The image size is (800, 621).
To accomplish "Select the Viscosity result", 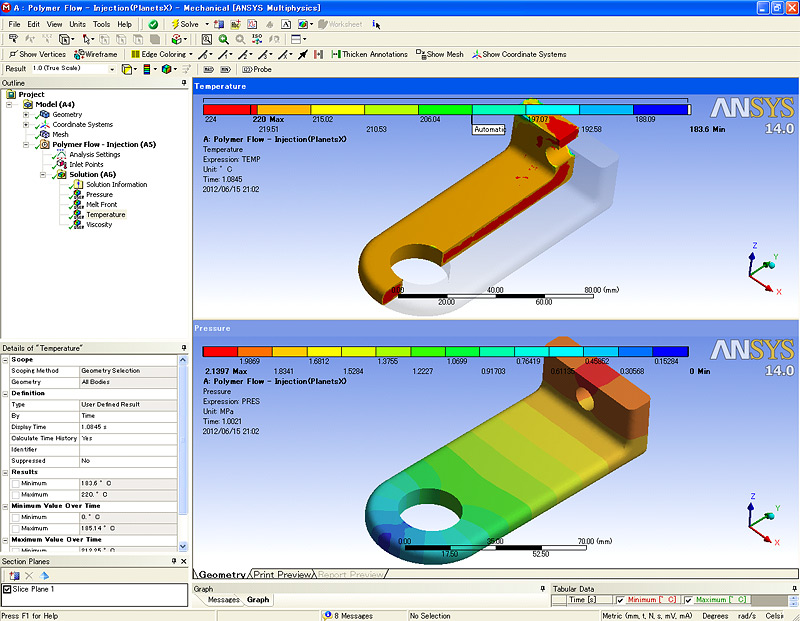I will point(99,225).
